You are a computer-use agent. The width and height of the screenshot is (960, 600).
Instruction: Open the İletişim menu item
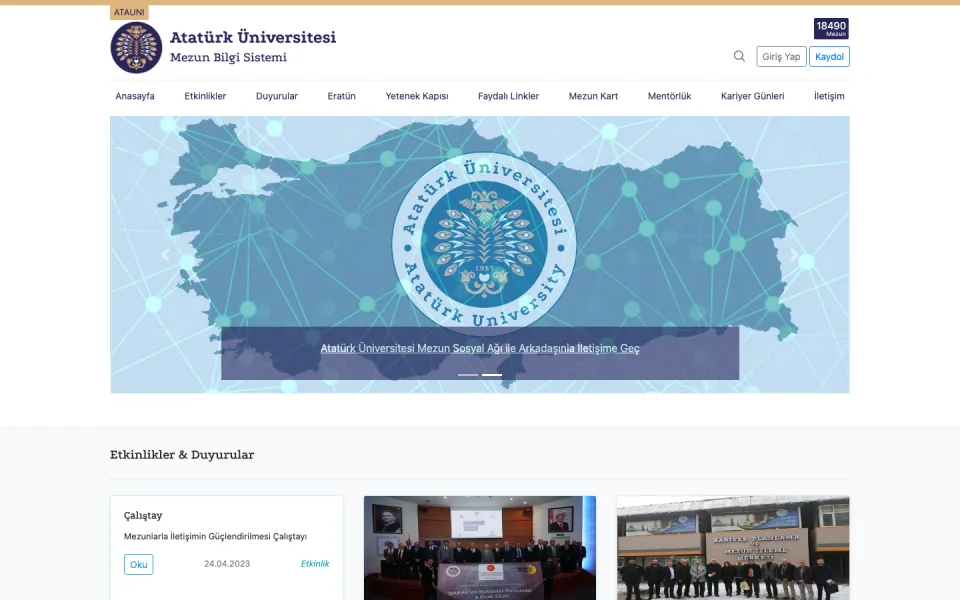[829, 96]
